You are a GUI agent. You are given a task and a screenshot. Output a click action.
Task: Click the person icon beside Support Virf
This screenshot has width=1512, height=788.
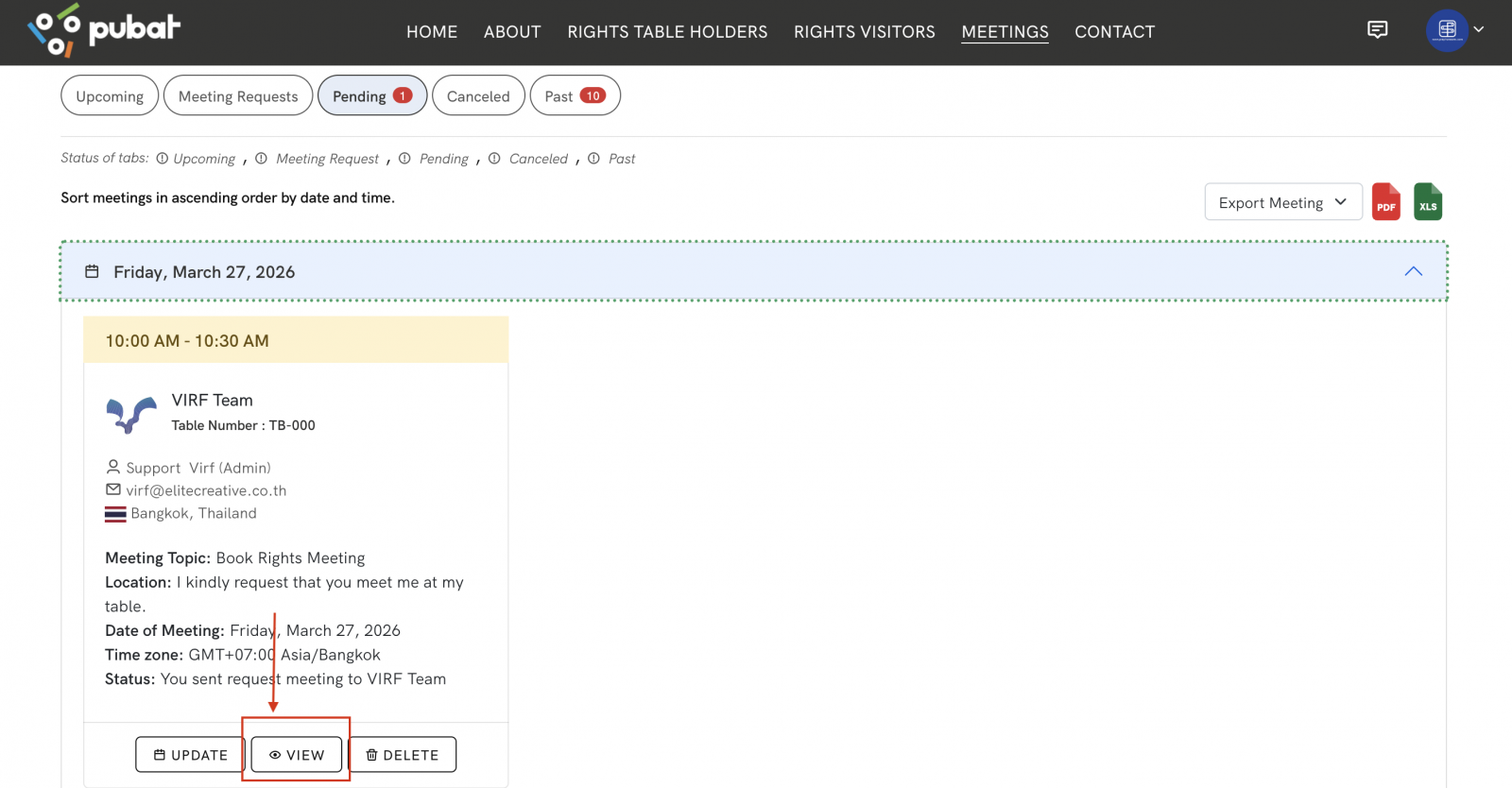(113, 467)
